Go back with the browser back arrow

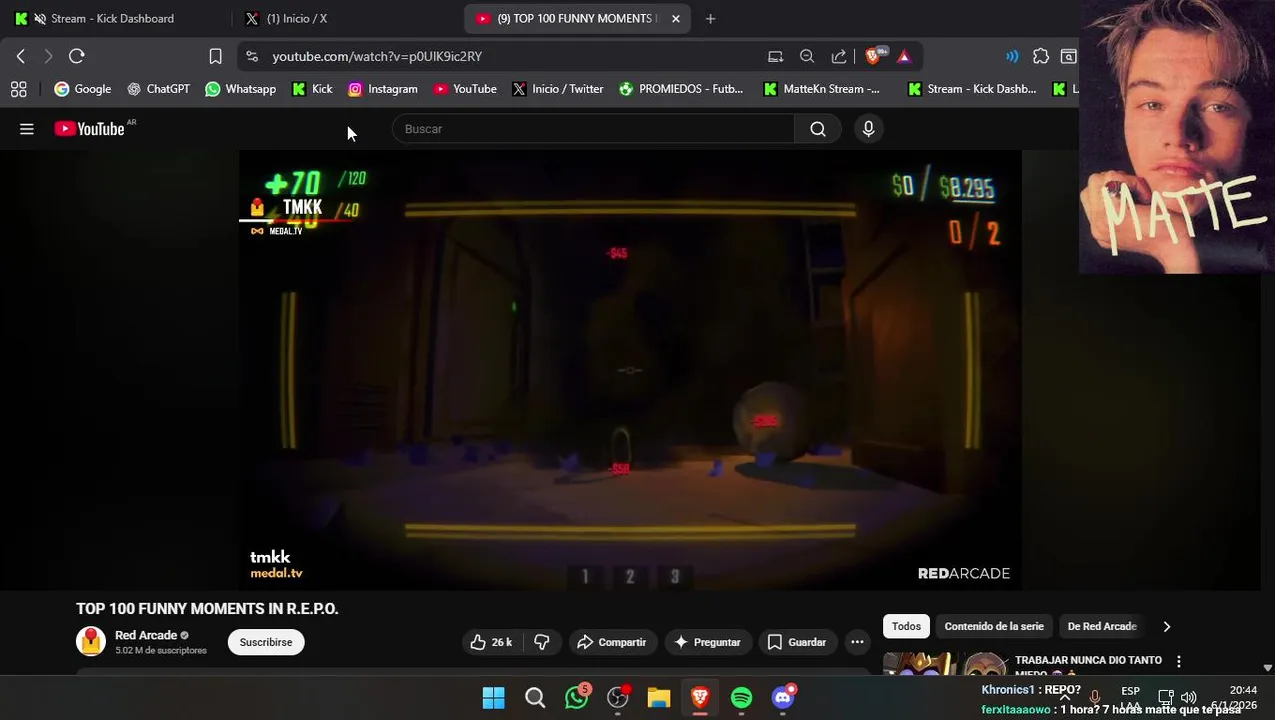click(21, 56)
